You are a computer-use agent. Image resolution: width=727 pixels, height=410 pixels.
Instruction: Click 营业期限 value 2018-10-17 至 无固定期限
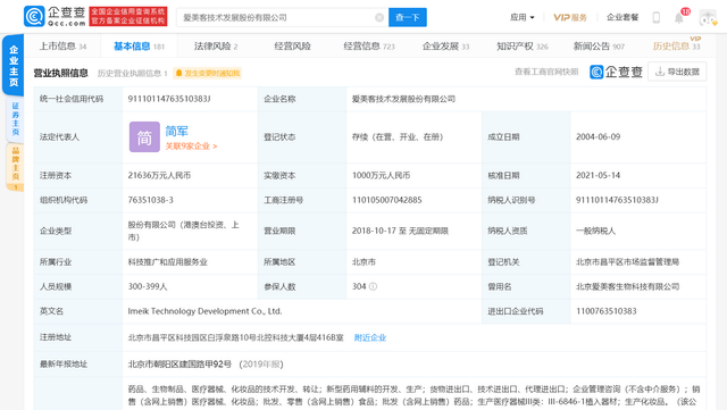click(x=400, y=231)
